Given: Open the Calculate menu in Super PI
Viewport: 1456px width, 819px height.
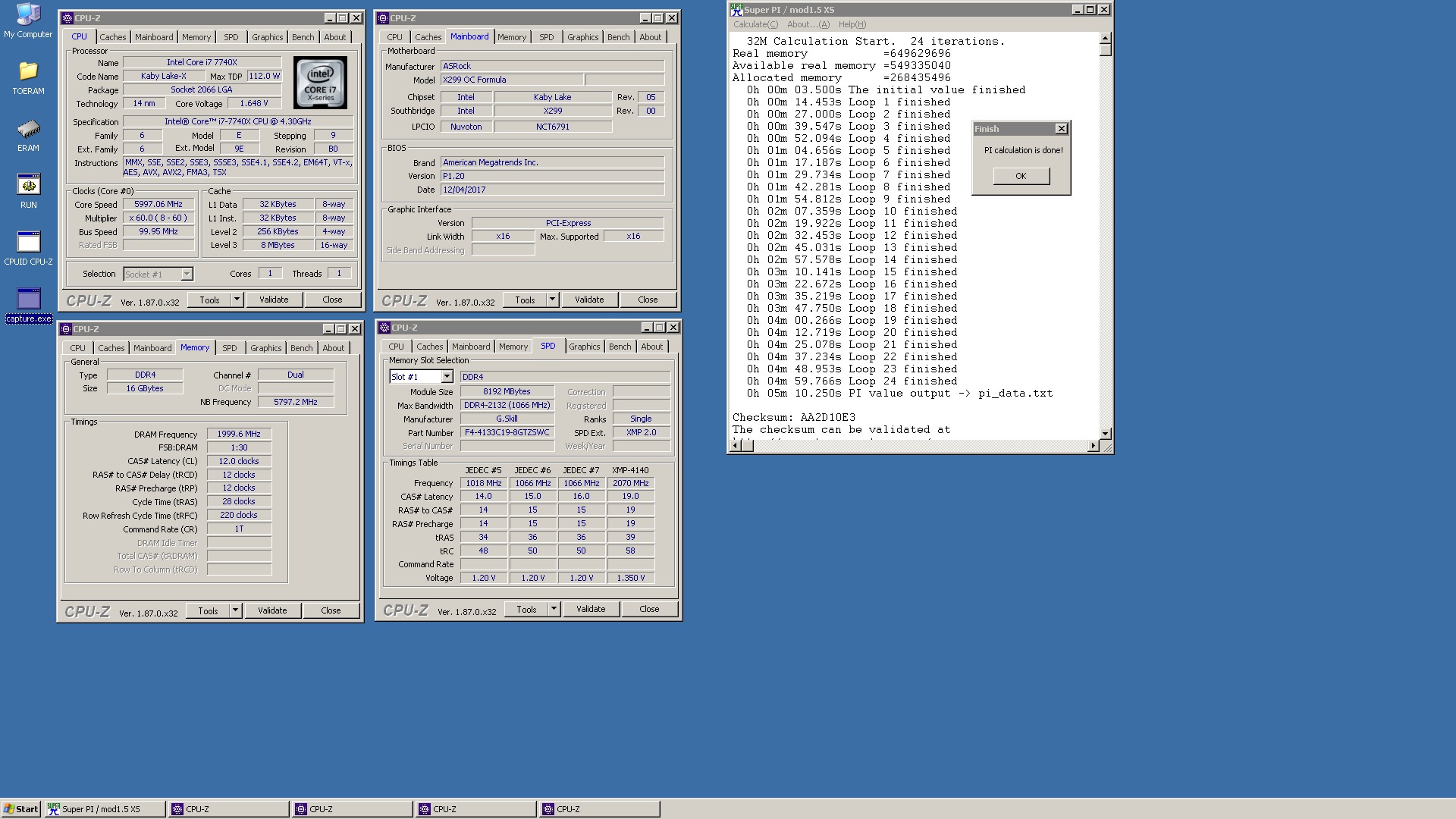Looking at the screenshot, I should click(755, 24).
